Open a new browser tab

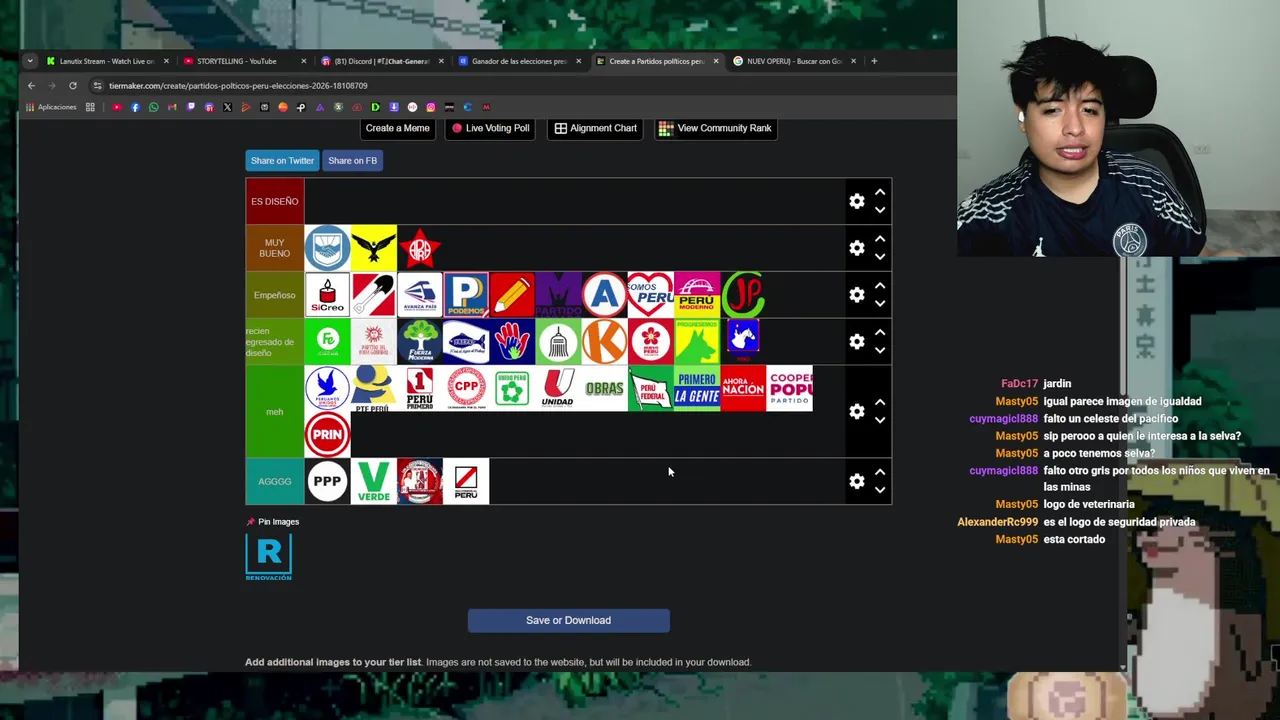(x=874, y=61)
